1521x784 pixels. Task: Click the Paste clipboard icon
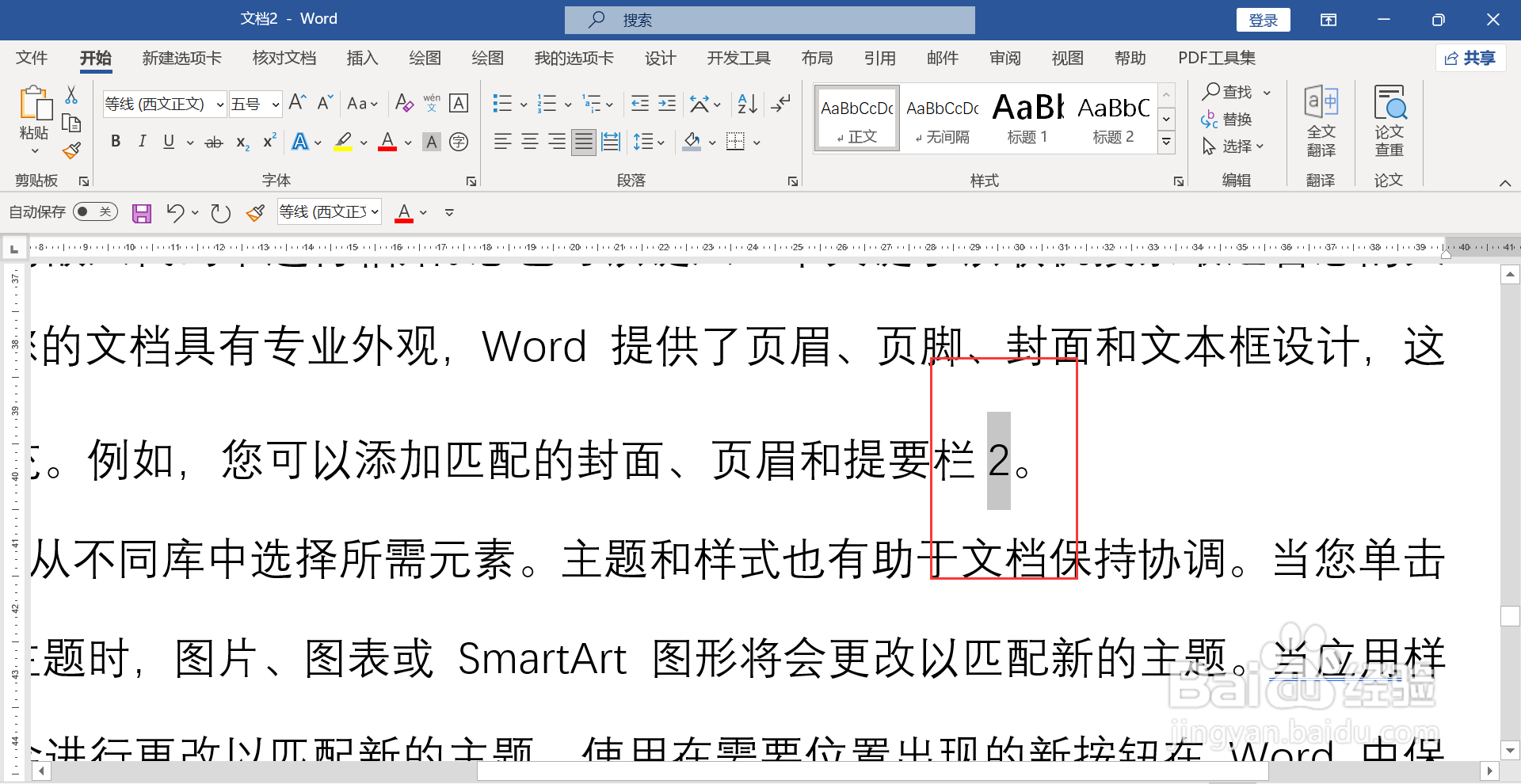(x=34, y=104)
